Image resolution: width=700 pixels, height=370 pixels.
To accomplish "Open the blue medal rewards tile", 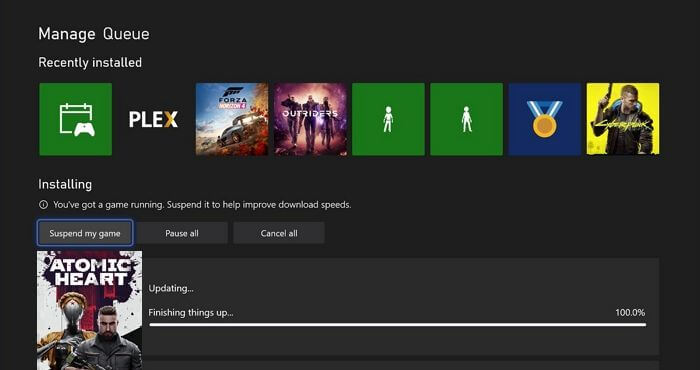I will coord(545,119).
